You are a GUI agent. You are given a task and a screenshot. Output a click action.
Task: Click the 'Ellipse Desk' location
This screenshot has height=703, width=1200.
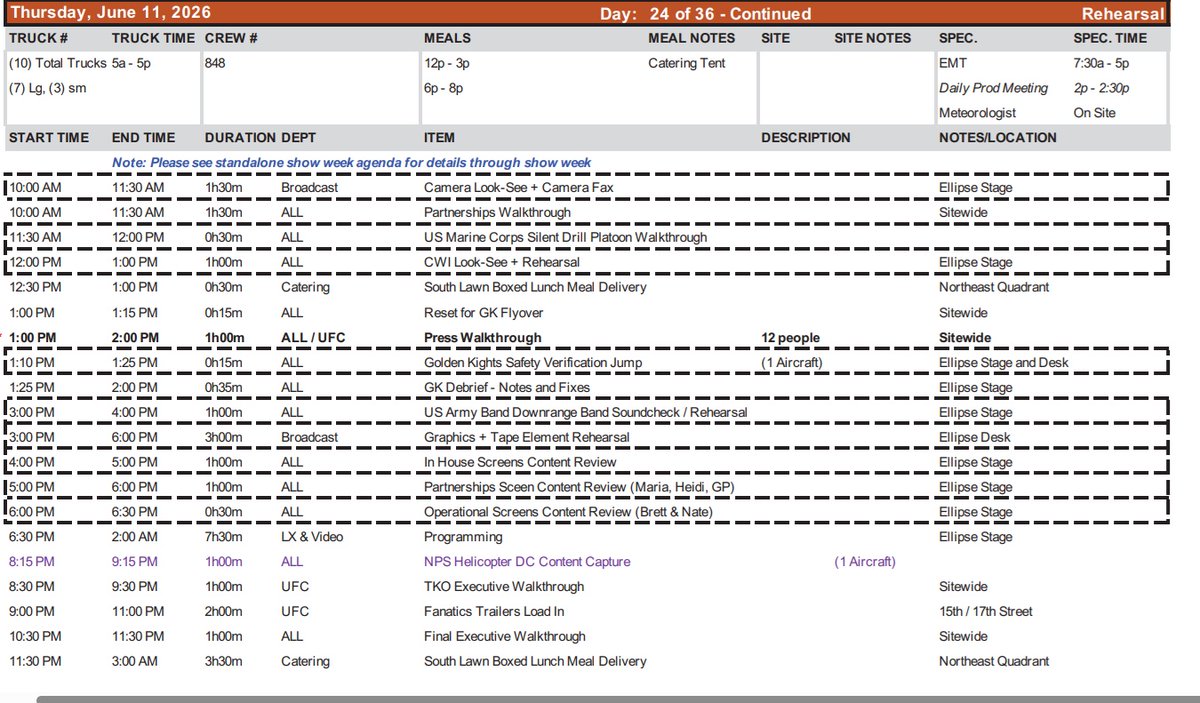[x=975, y=438]
